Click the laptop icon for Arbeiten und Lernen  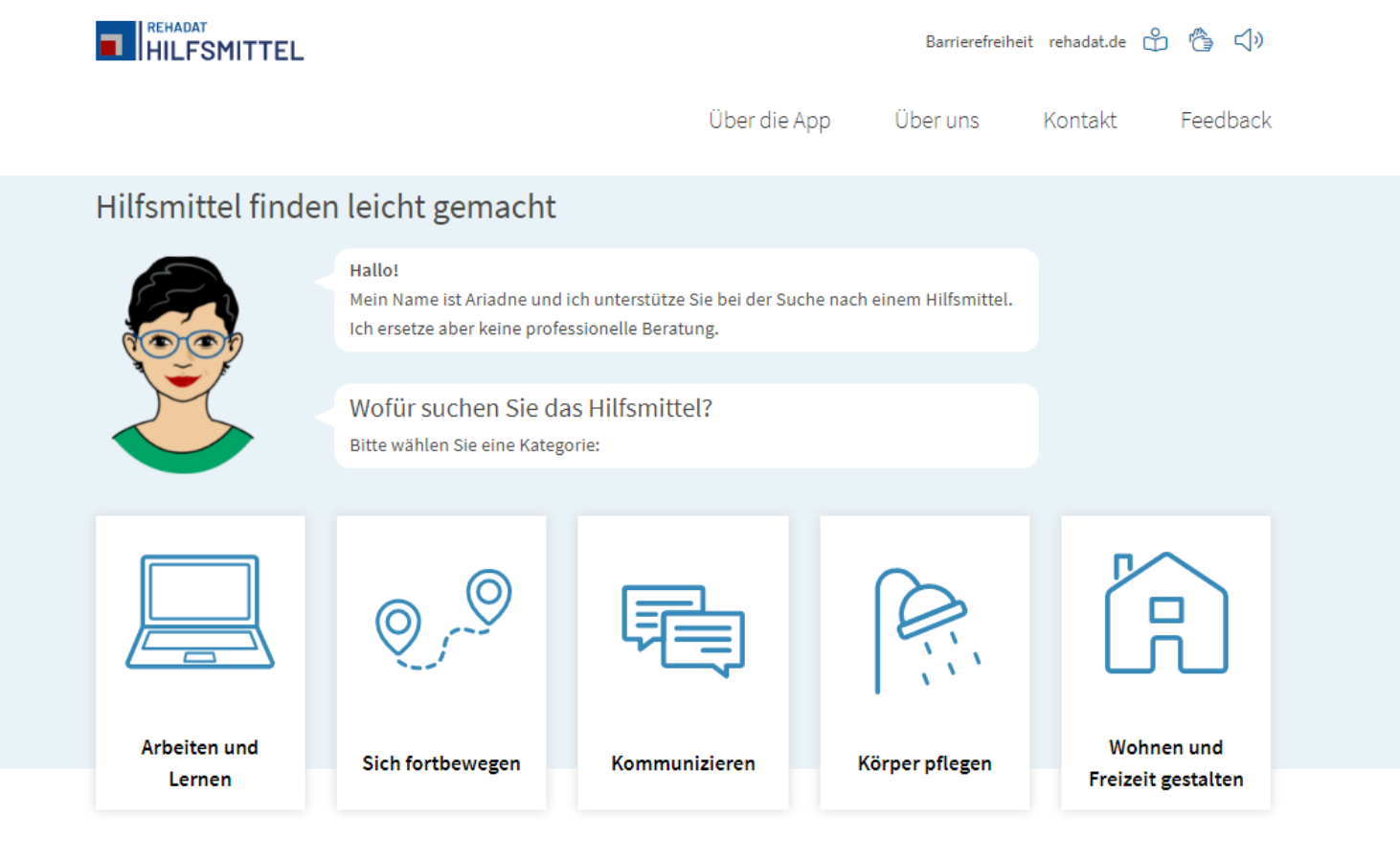[x=200, y=611]
